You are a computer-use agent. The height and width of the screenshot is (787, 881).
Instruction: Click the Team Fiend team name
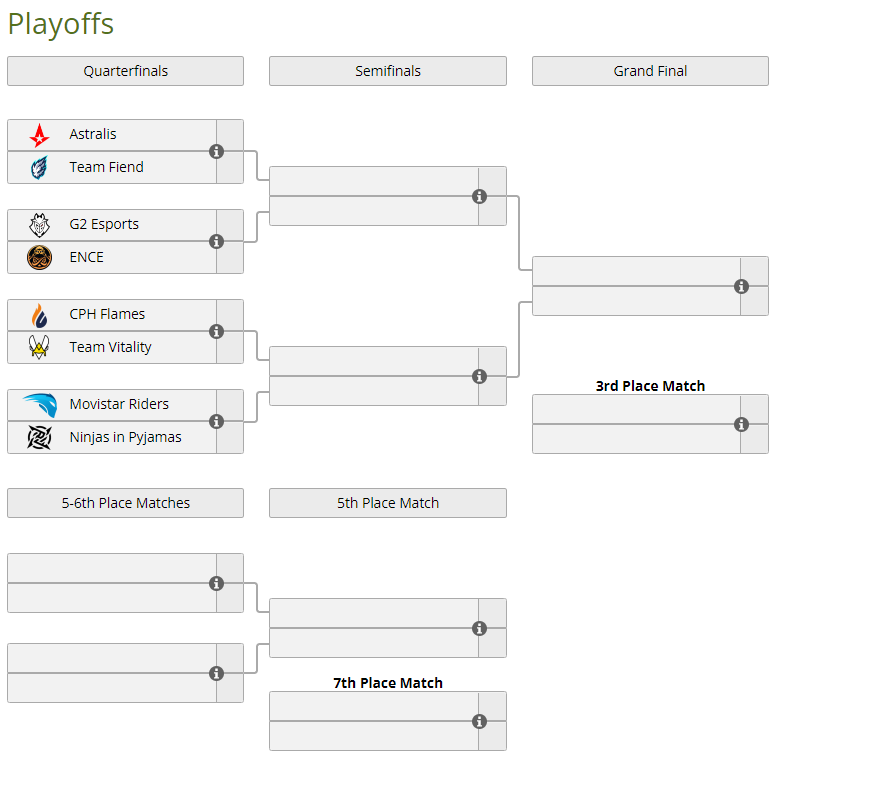(107, 167)
